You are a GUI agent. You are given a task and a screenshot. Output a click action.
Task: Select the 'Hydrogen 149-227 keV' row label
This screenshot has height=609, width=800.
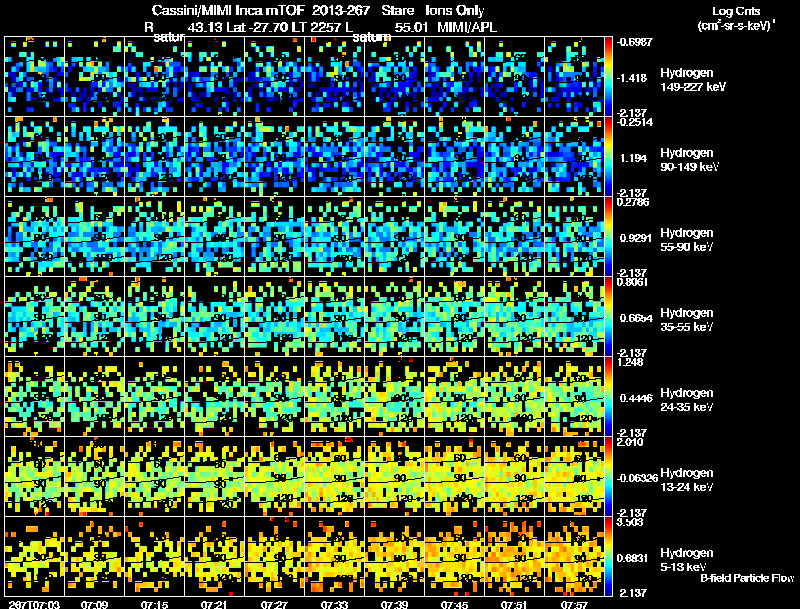(692, 80)
